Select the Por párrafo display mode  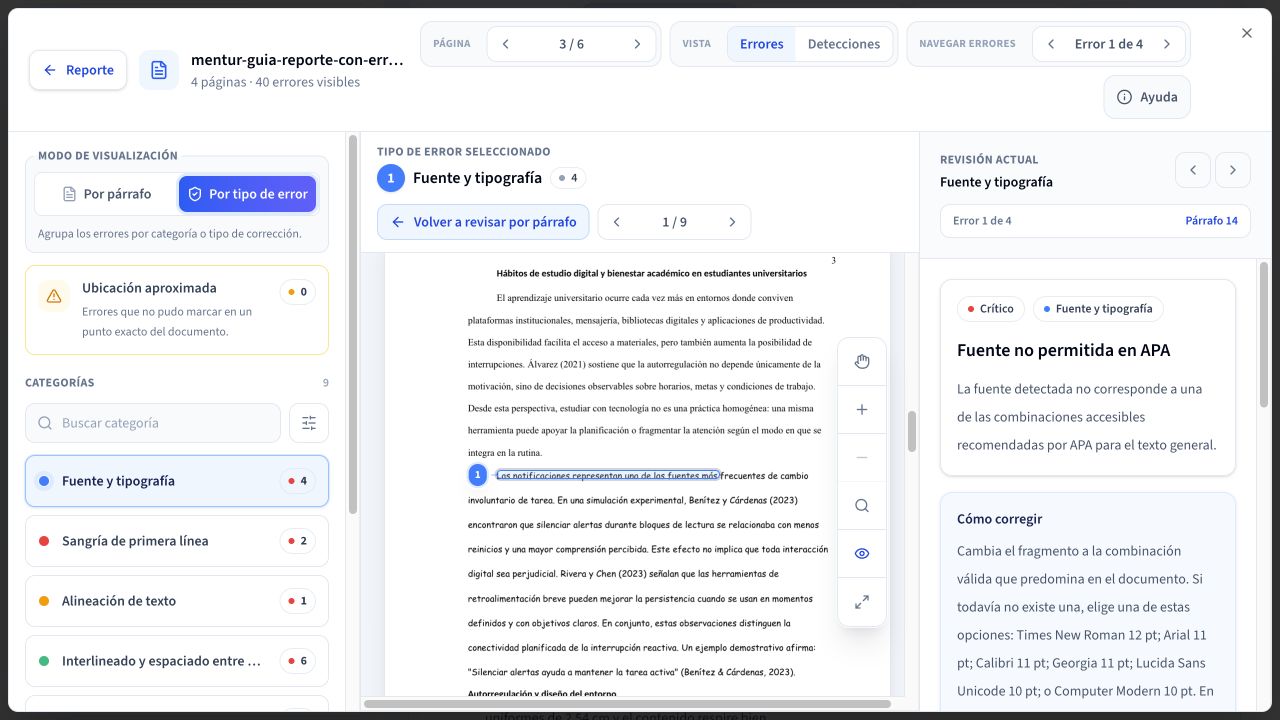tap(106, 194)
